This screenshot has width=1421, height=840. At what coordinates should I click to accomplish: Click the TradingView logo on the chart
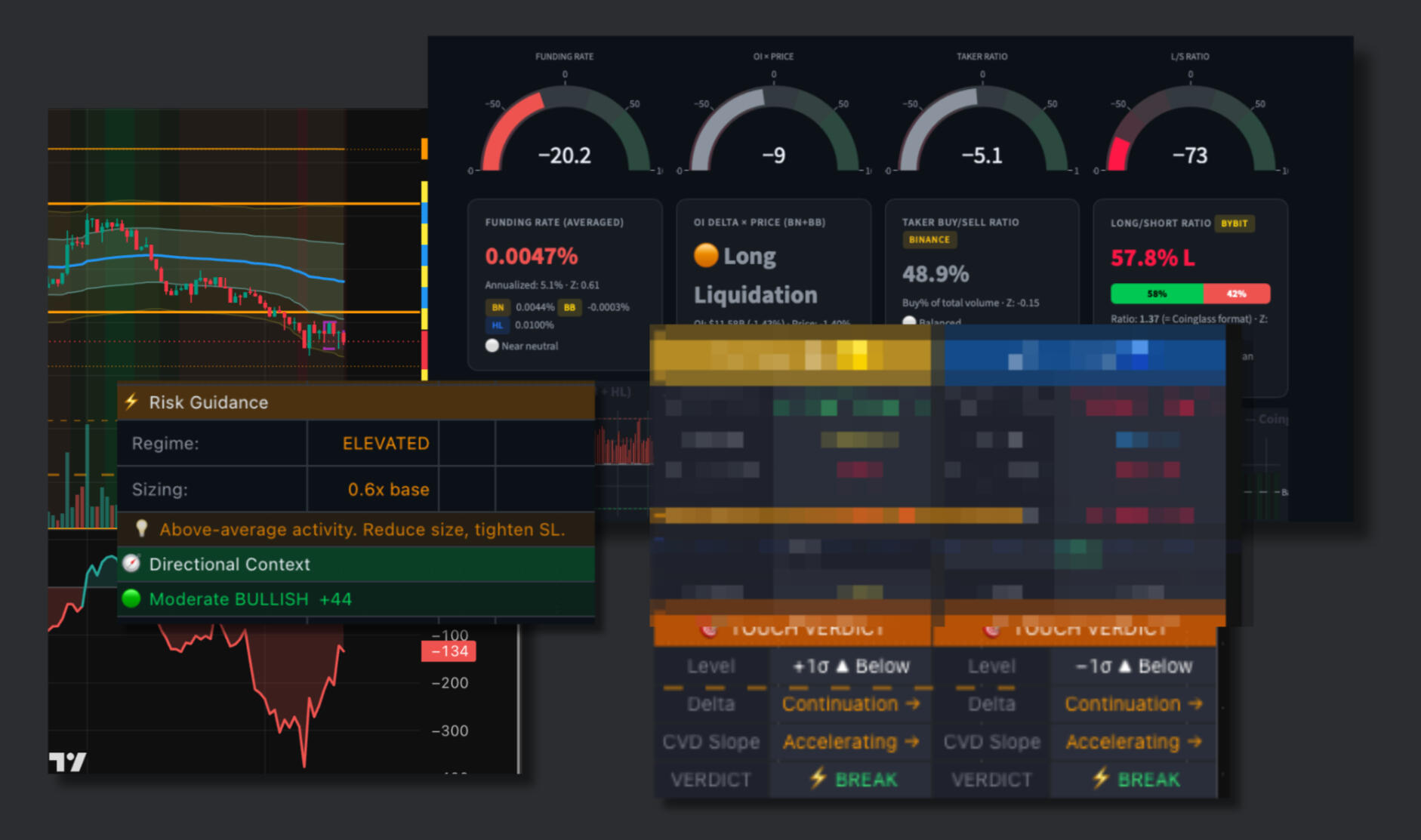click(67, 762)
